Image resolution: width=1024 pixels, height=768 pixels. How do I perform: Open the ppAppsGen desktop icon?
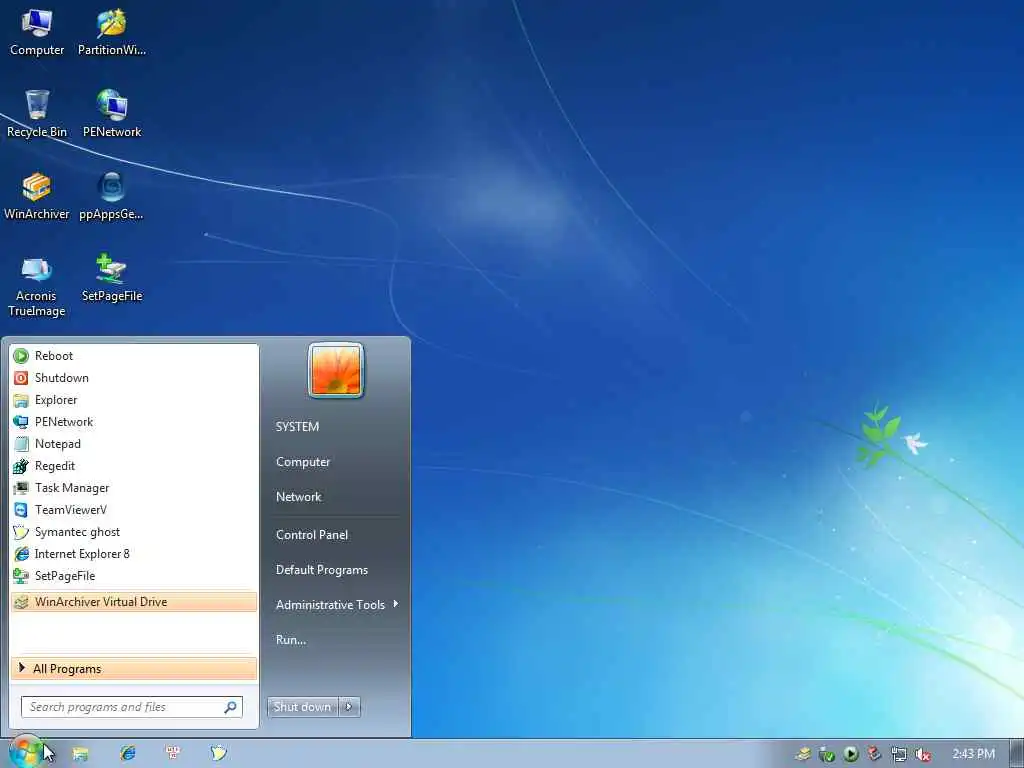111,197
